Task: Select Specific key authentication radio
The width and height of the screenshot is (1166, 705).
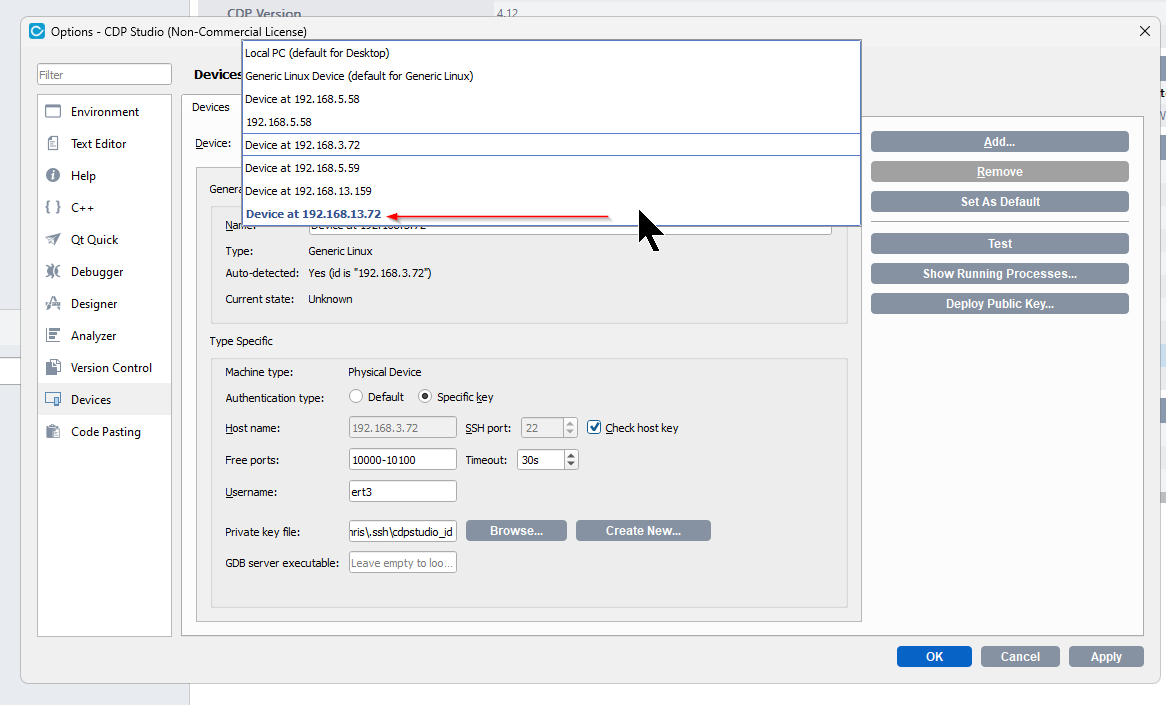Action: (425, 396)
